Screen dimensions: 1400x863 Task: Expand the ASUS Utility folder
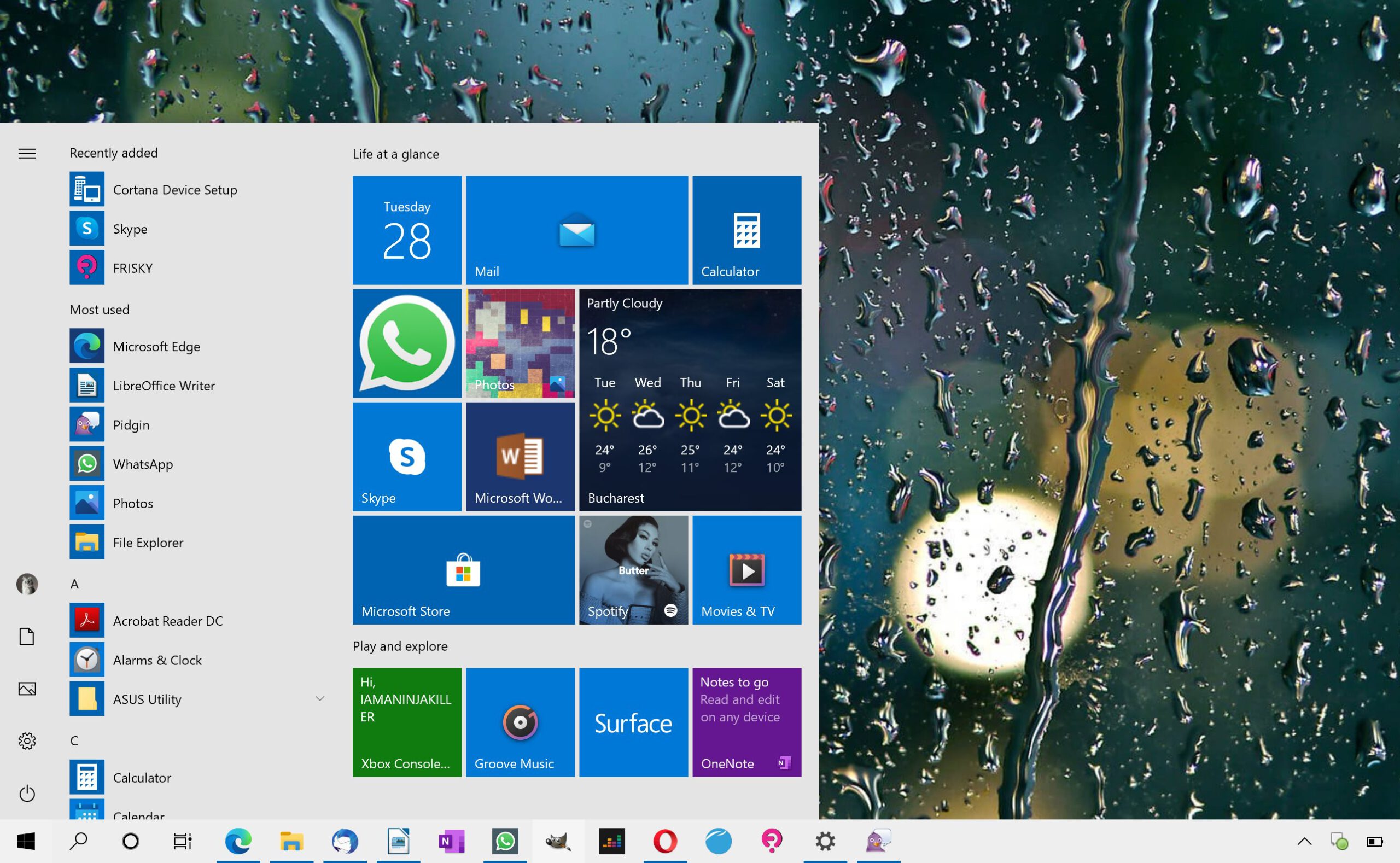(x=199, y=699)
